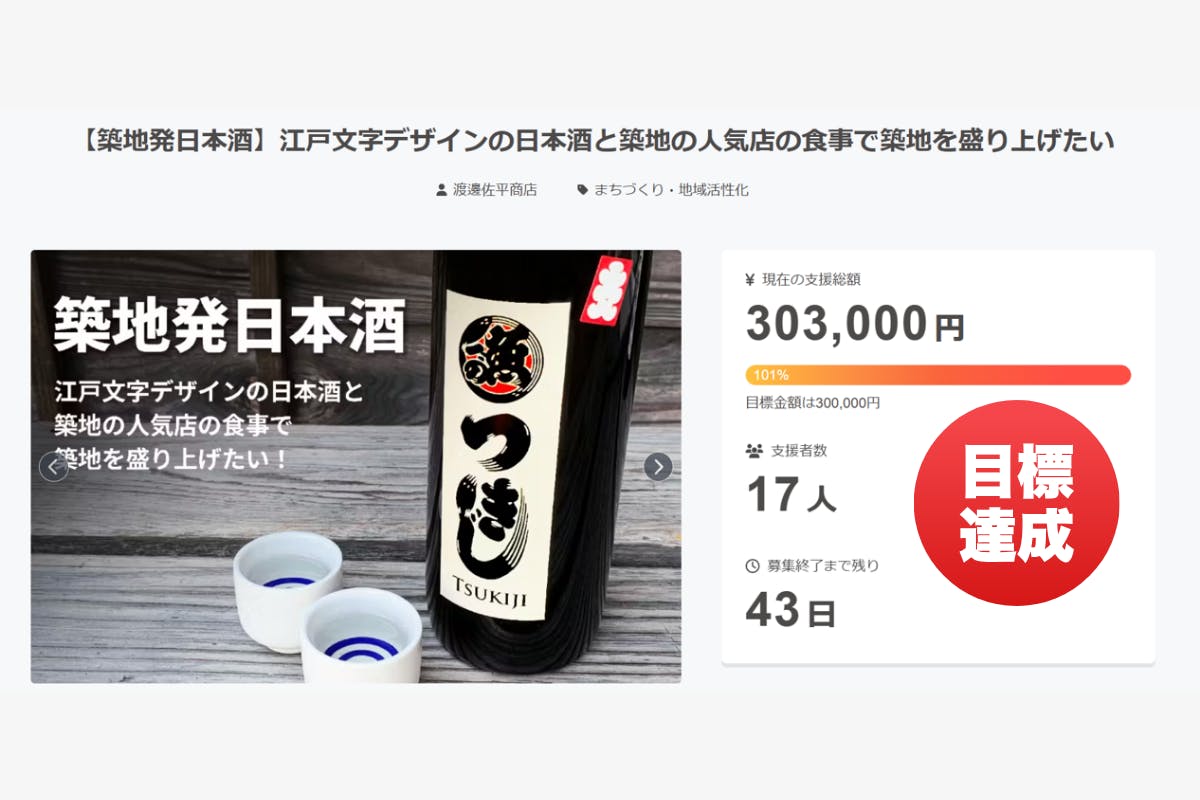Click the 17人 supporter count
Image resolution: width=1200 pixels, height=800 pixels.
(x=791, y=495)
